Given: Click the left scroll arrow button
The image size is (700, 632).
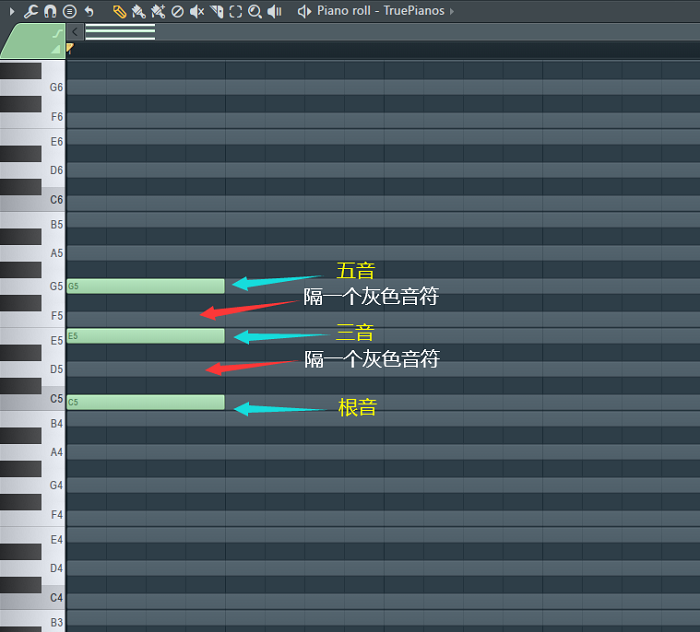Looking at the screenshot, I should [75, 32].
